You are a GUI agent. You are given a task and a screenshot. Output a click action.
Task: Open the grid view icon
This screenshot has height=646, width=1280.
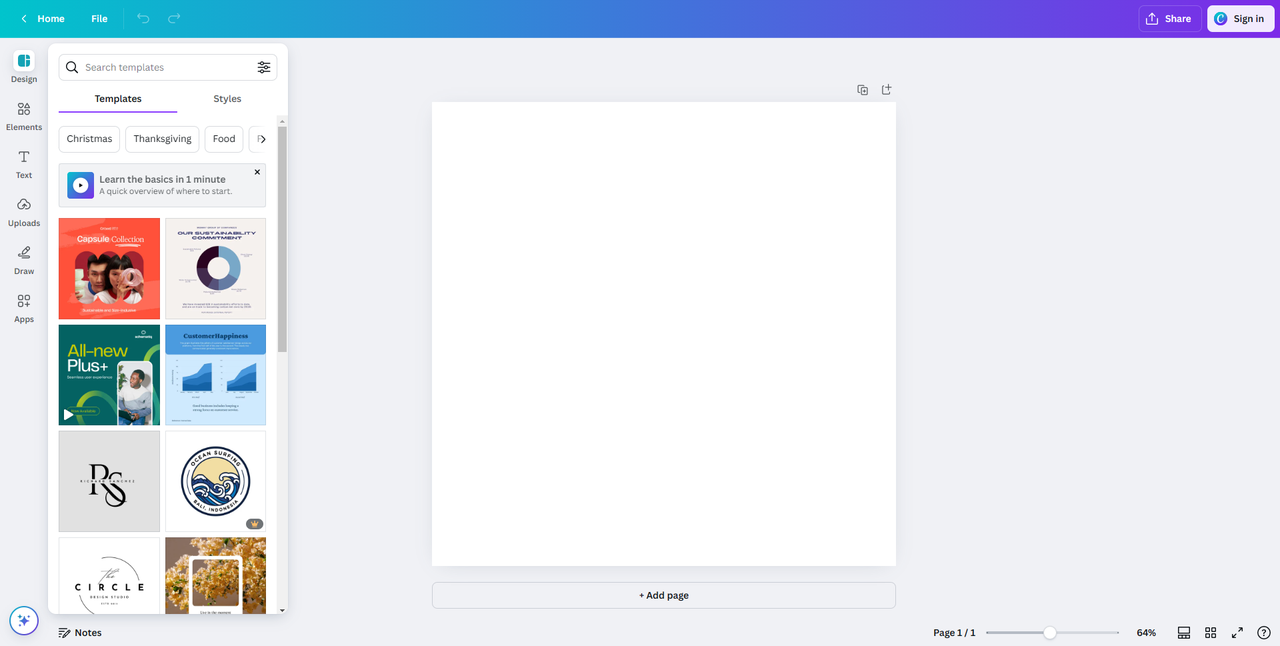1210,633
